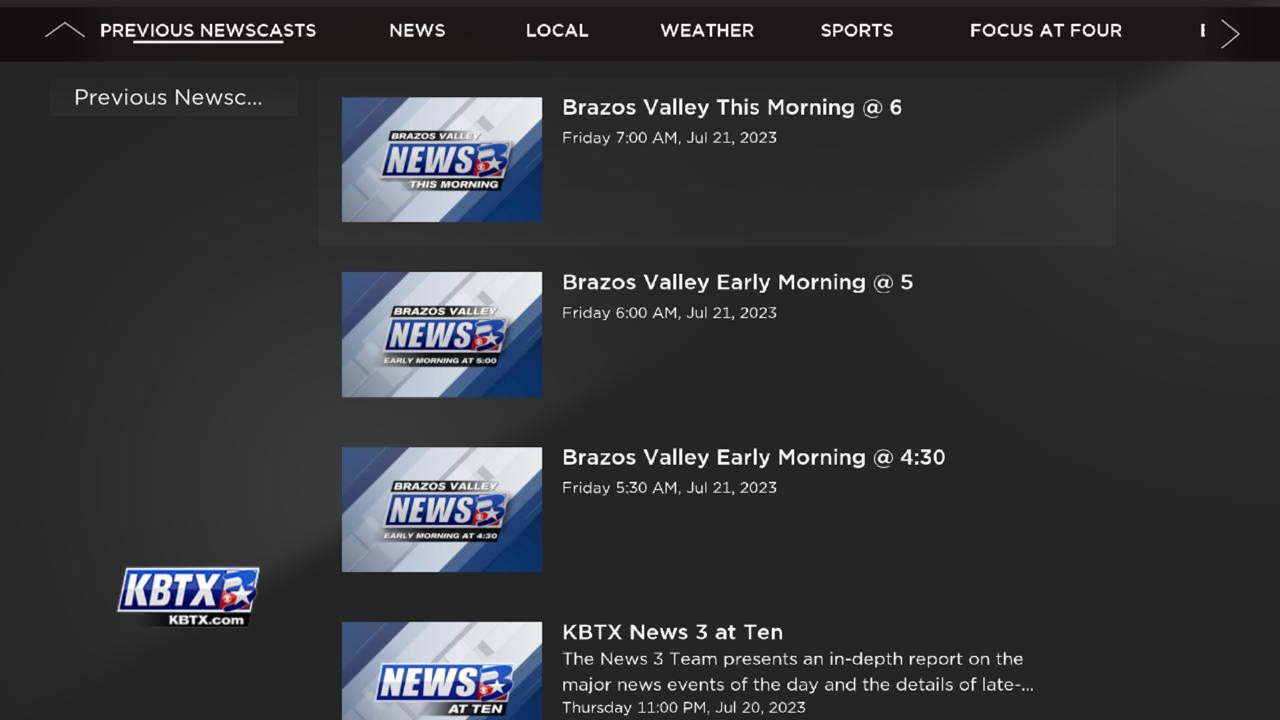
Task: Select the Previous Newscasts tab
Action: pos(208,31)
